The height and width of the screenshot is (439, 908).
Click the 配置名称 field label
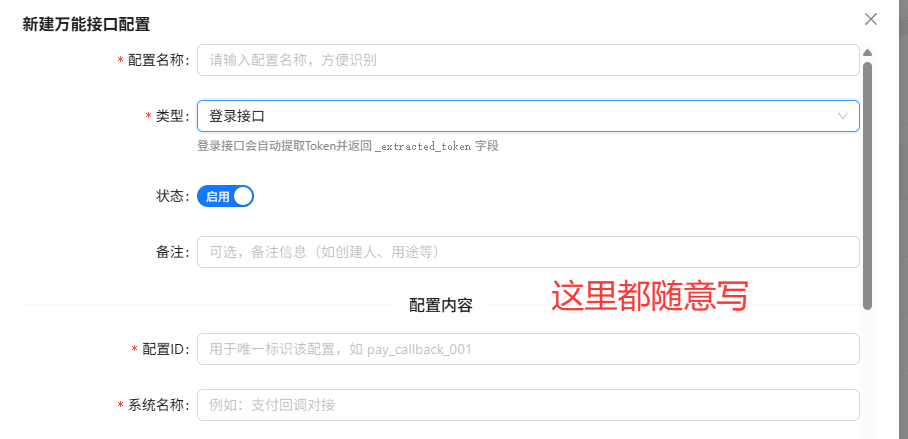158,60
